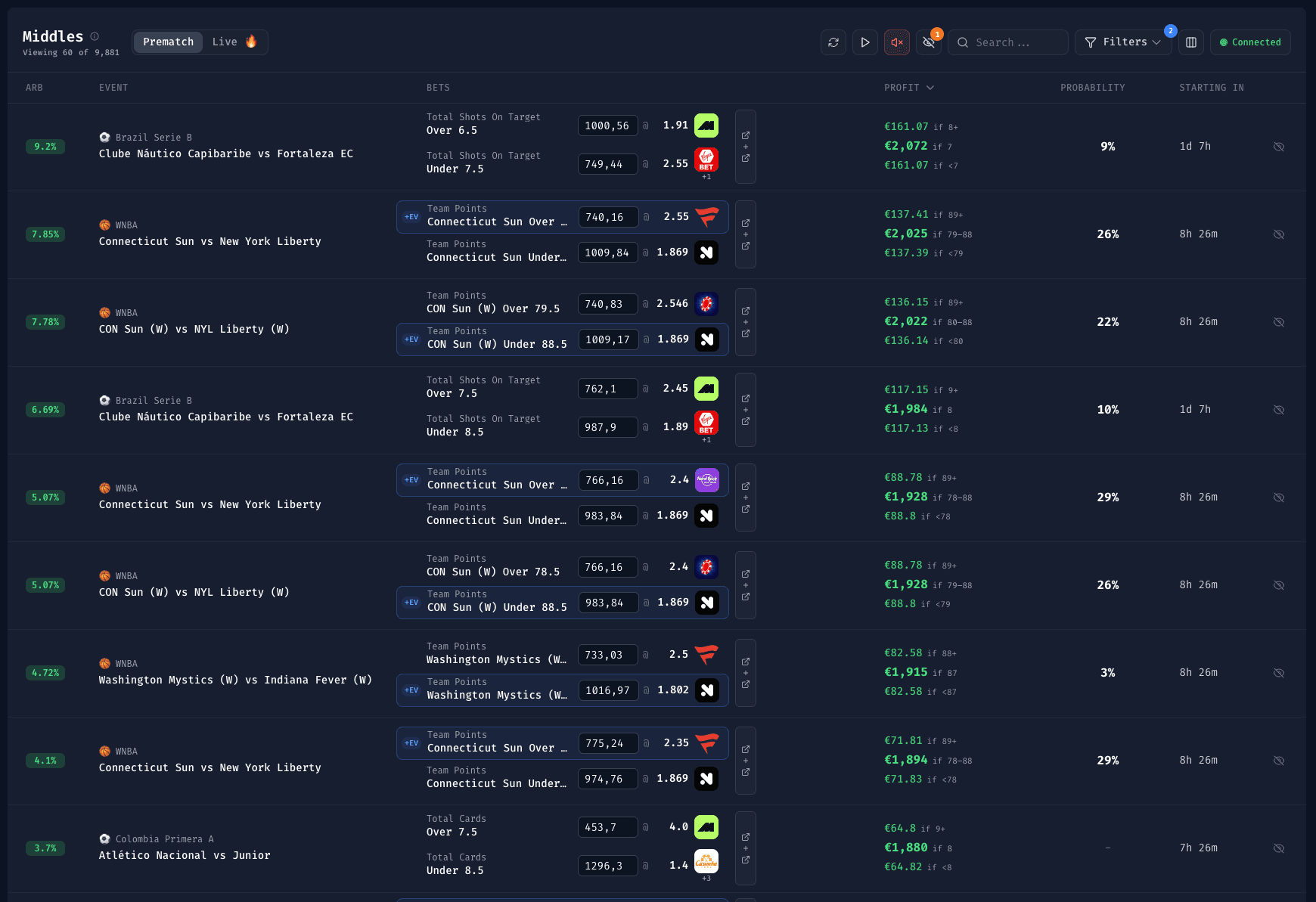The image size is (1316, 902).
Task: Edit stake field showing 749,44
Action: [x=608, y=164]
